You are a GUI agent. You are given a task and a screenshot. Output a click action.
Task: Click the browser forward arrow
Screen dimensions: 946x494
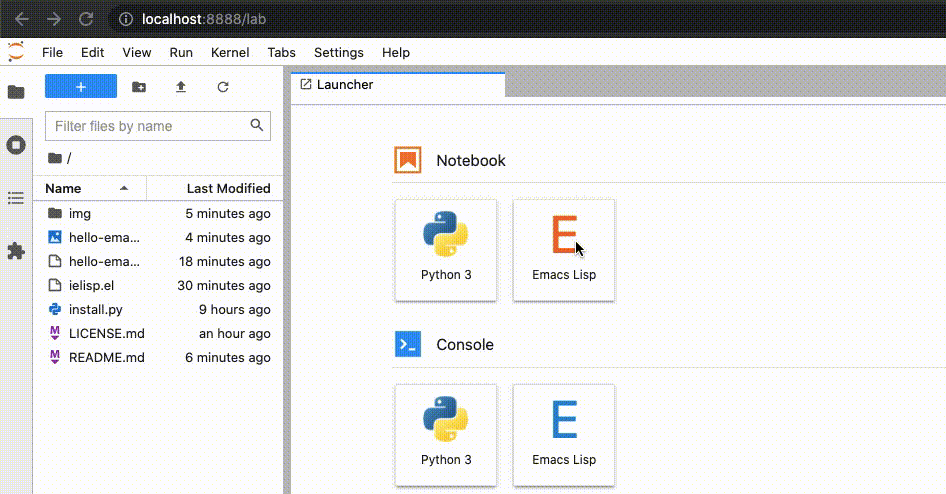point(54,19)
